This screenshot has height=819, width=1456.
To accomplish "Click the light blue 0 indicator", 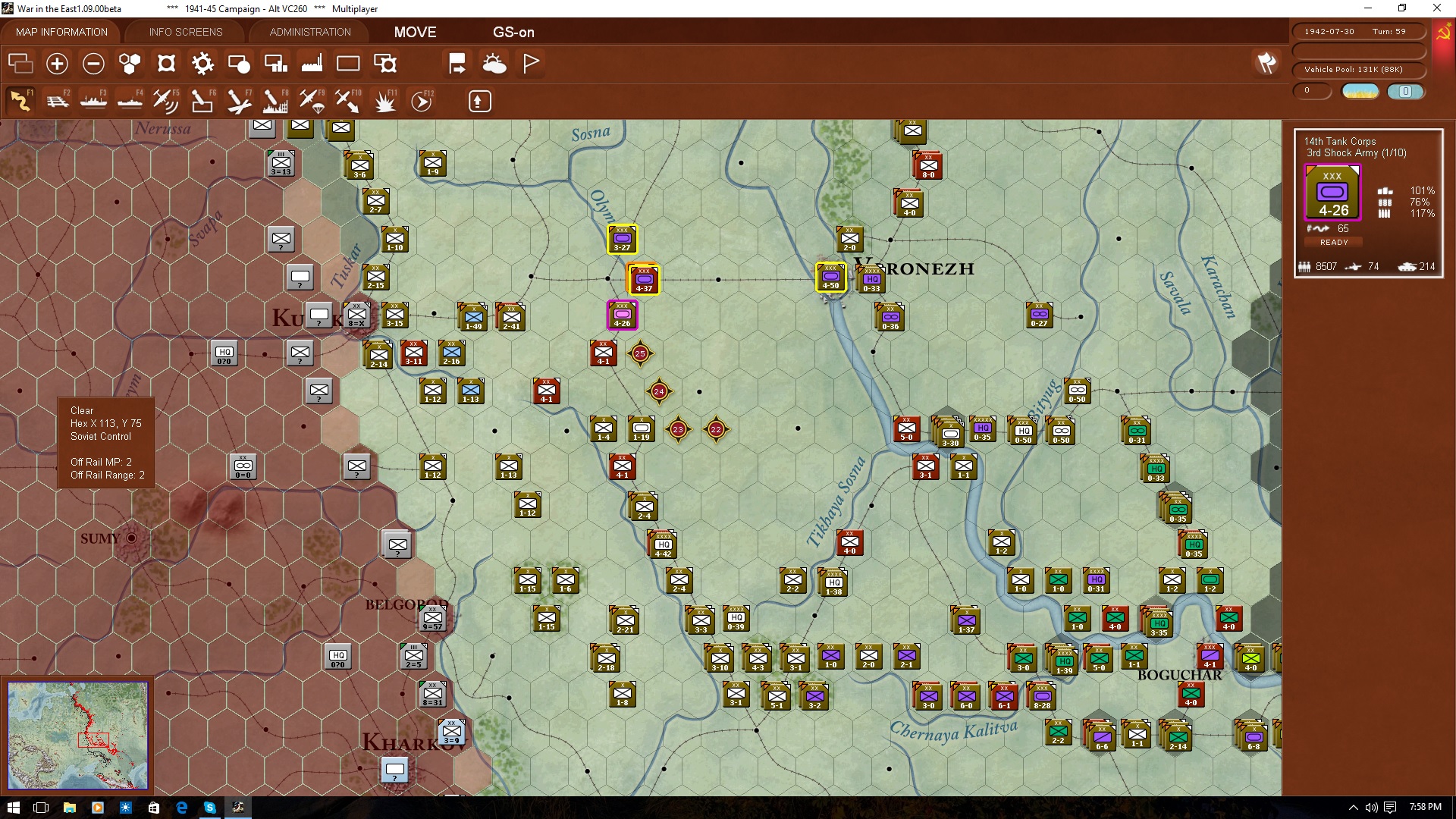I will pyautogui.click(x=1405, y=91).
